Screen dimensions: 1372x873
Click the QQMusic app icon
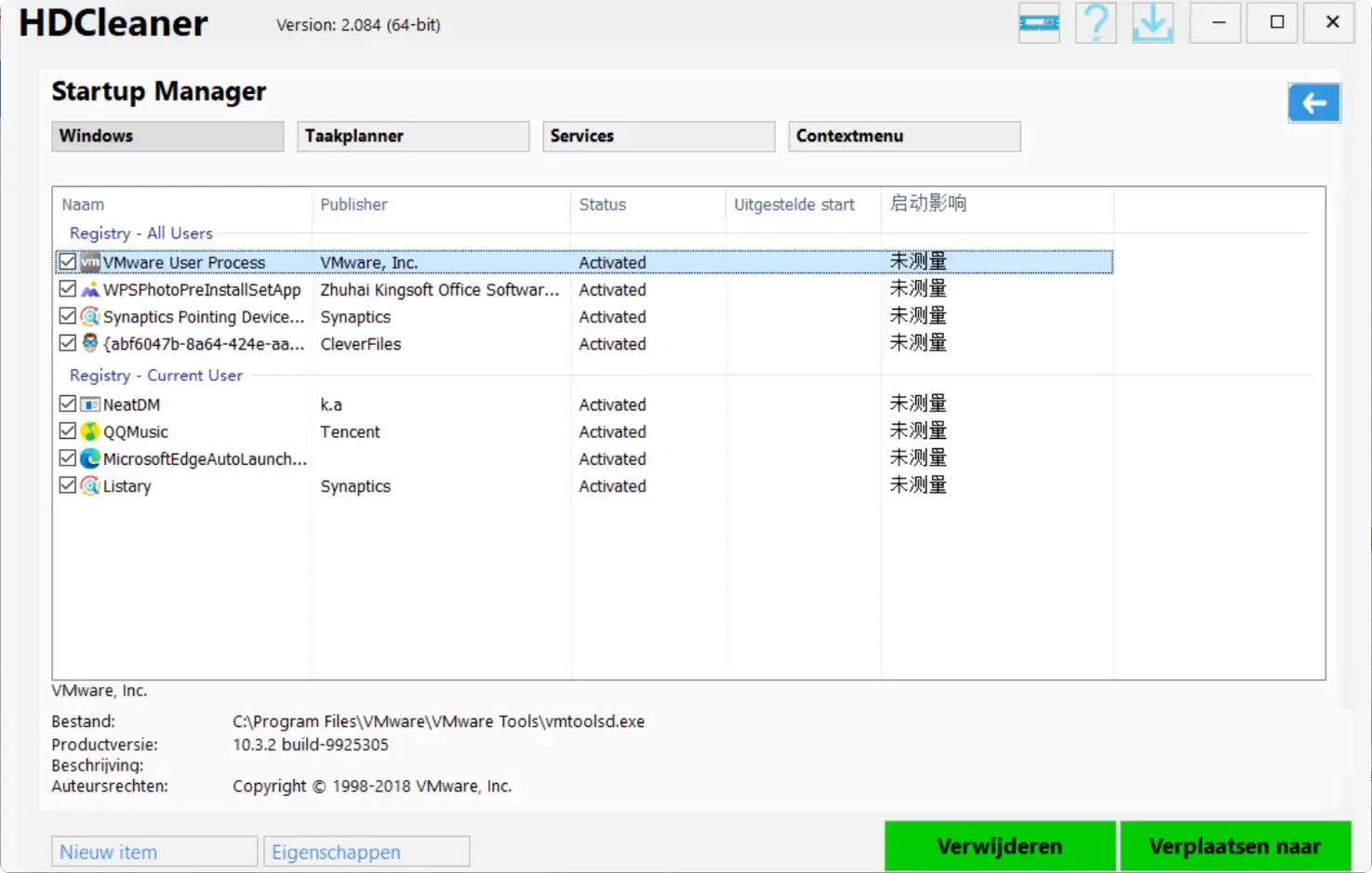tap(90, 431)
